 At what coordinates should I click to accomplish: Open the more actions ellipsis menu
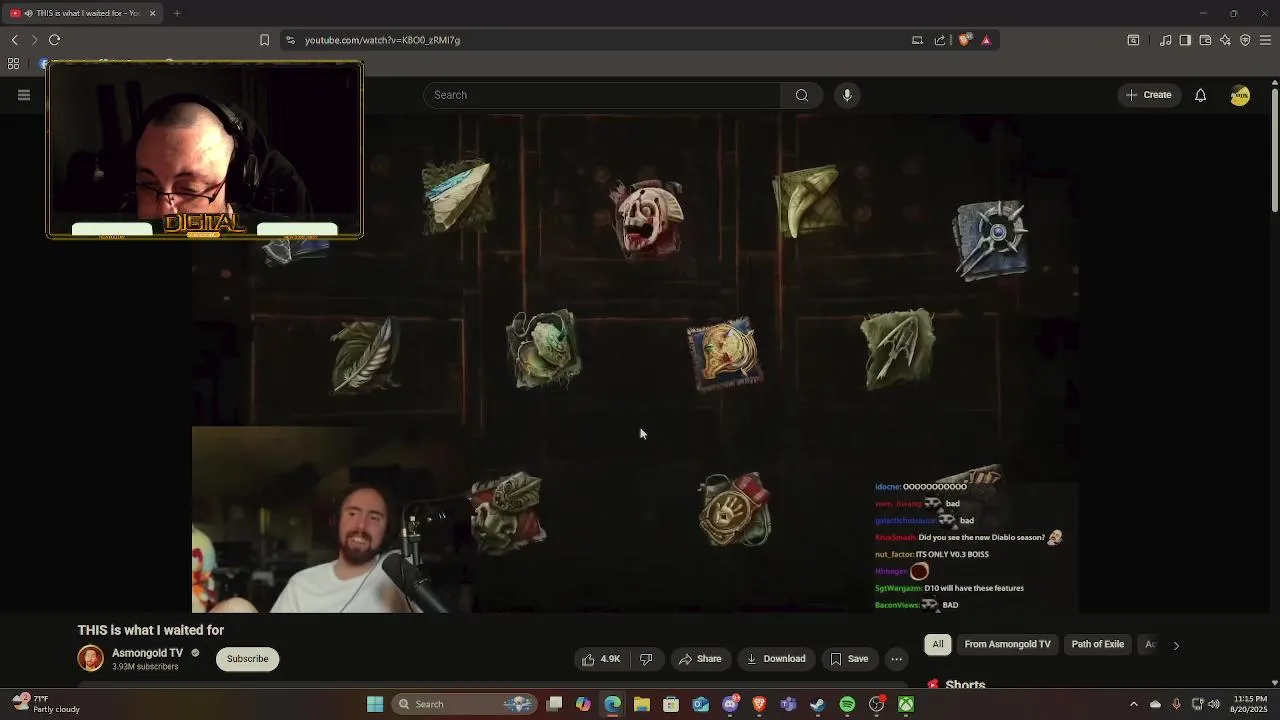click(897, 659)
